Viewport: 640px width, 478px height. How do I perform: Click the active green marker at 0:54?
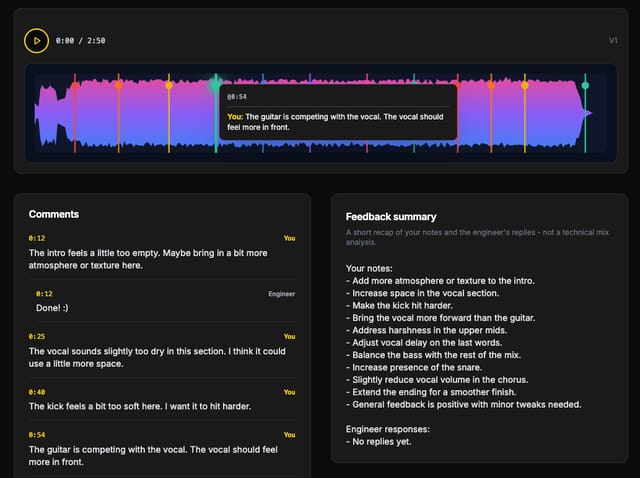[x=216, y=85]
